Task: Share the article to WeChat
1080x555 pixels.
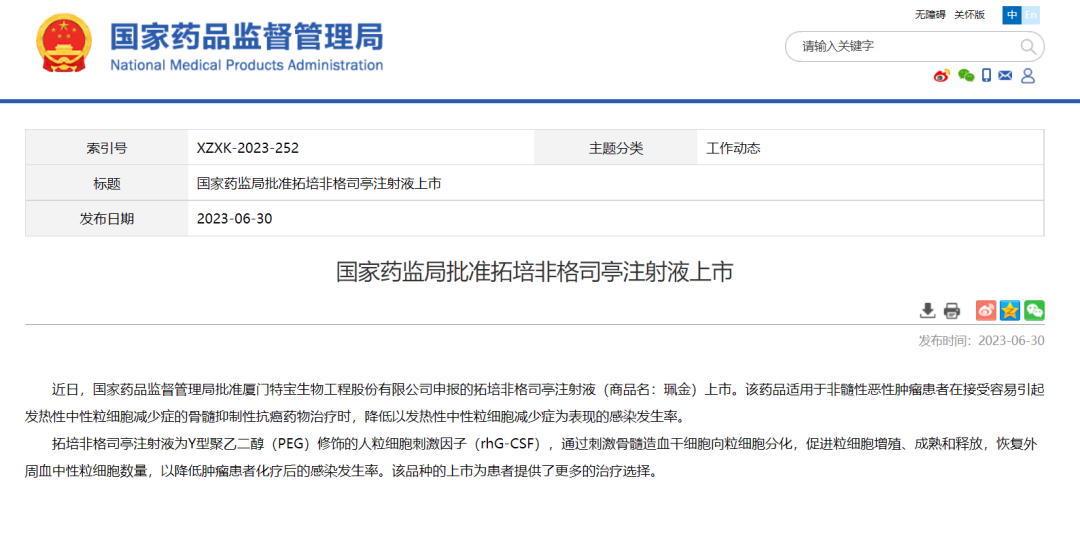Action: click(x=1034, y=311)
